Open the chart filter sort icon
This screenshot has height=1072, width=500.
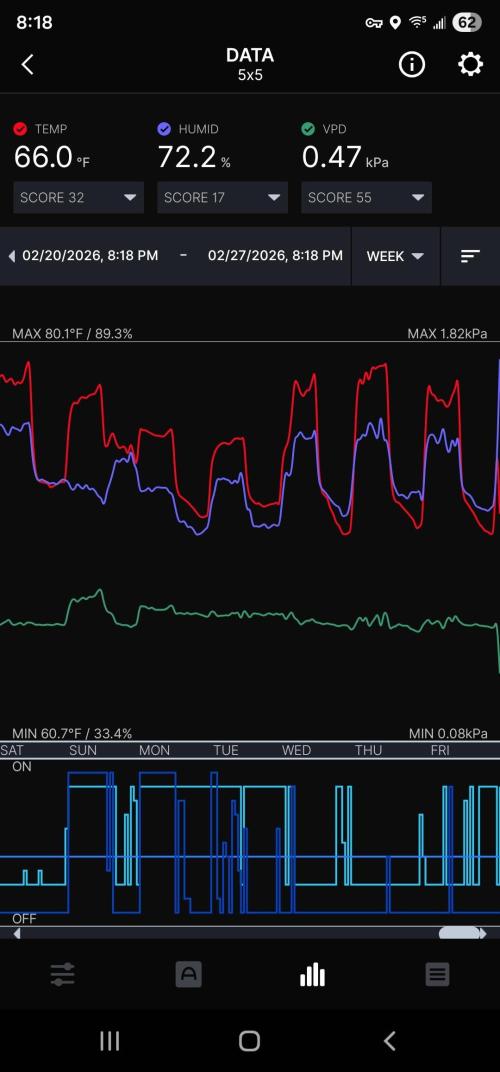(471, 256)
